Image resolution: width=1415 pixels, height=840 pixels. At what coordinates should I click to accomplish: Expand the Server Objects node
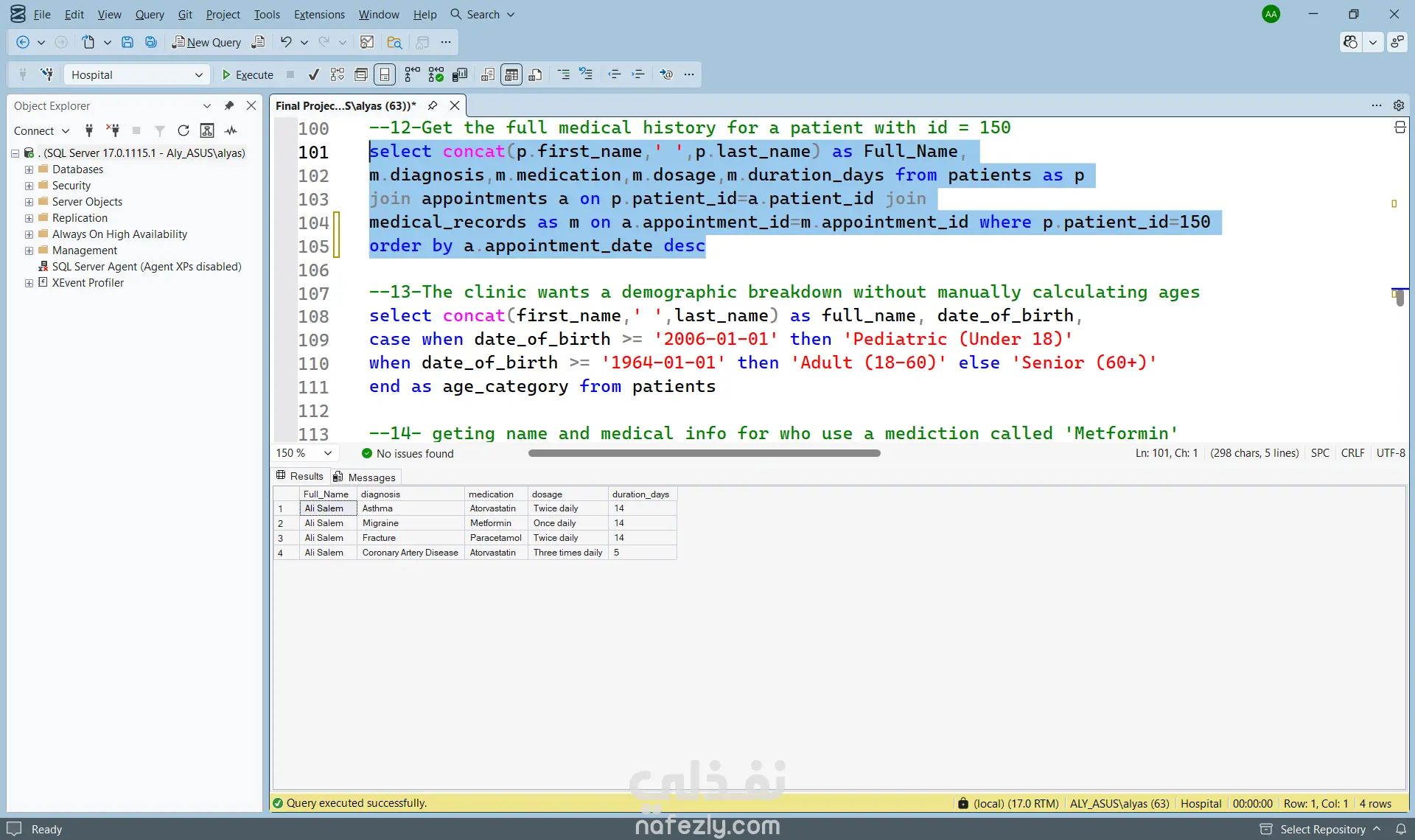pos(29,202)
